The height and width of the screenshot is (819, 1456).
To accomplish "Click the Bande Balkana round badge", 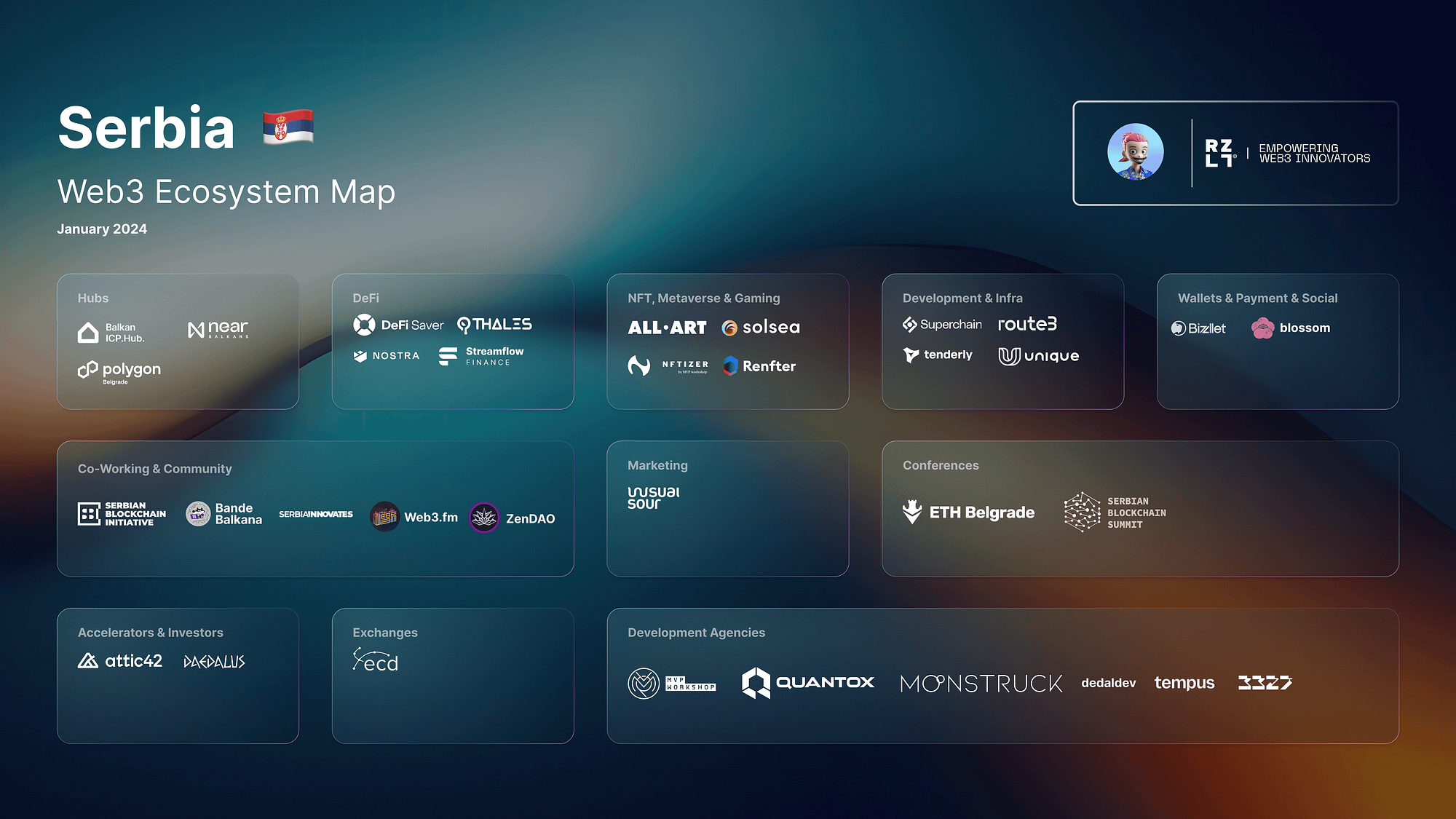I will pyautogui.click(x=198, y=514).
